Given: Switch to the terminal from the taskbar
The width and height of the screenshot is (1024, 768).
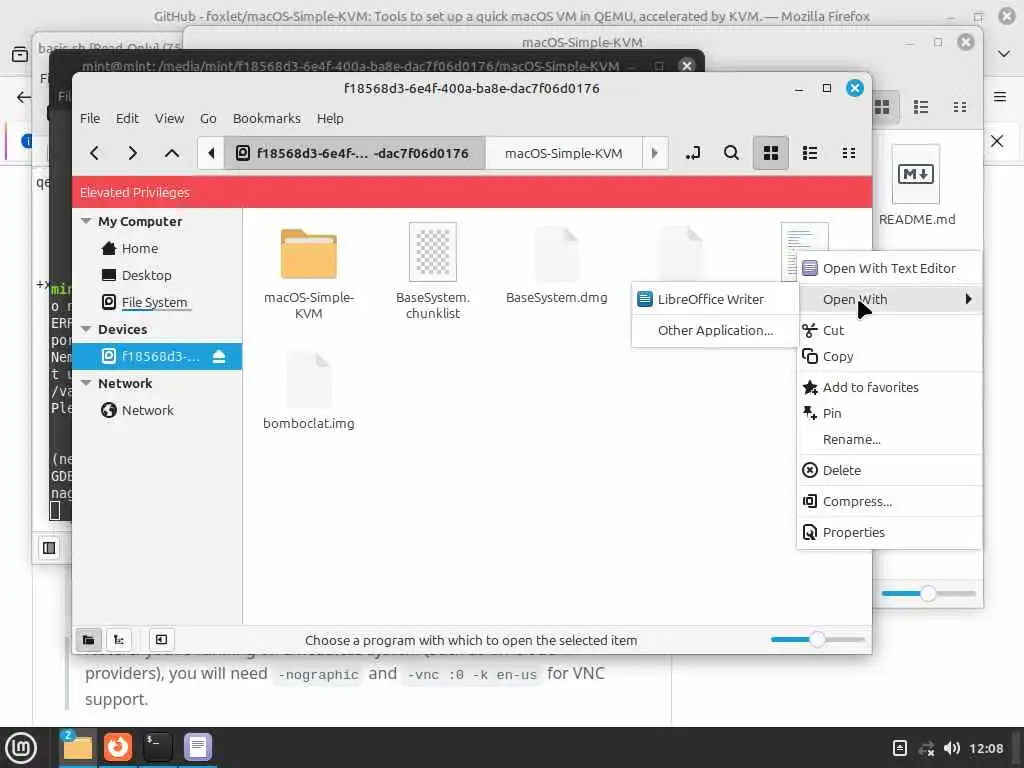Looking at the screenshot, I should point(157,747).
